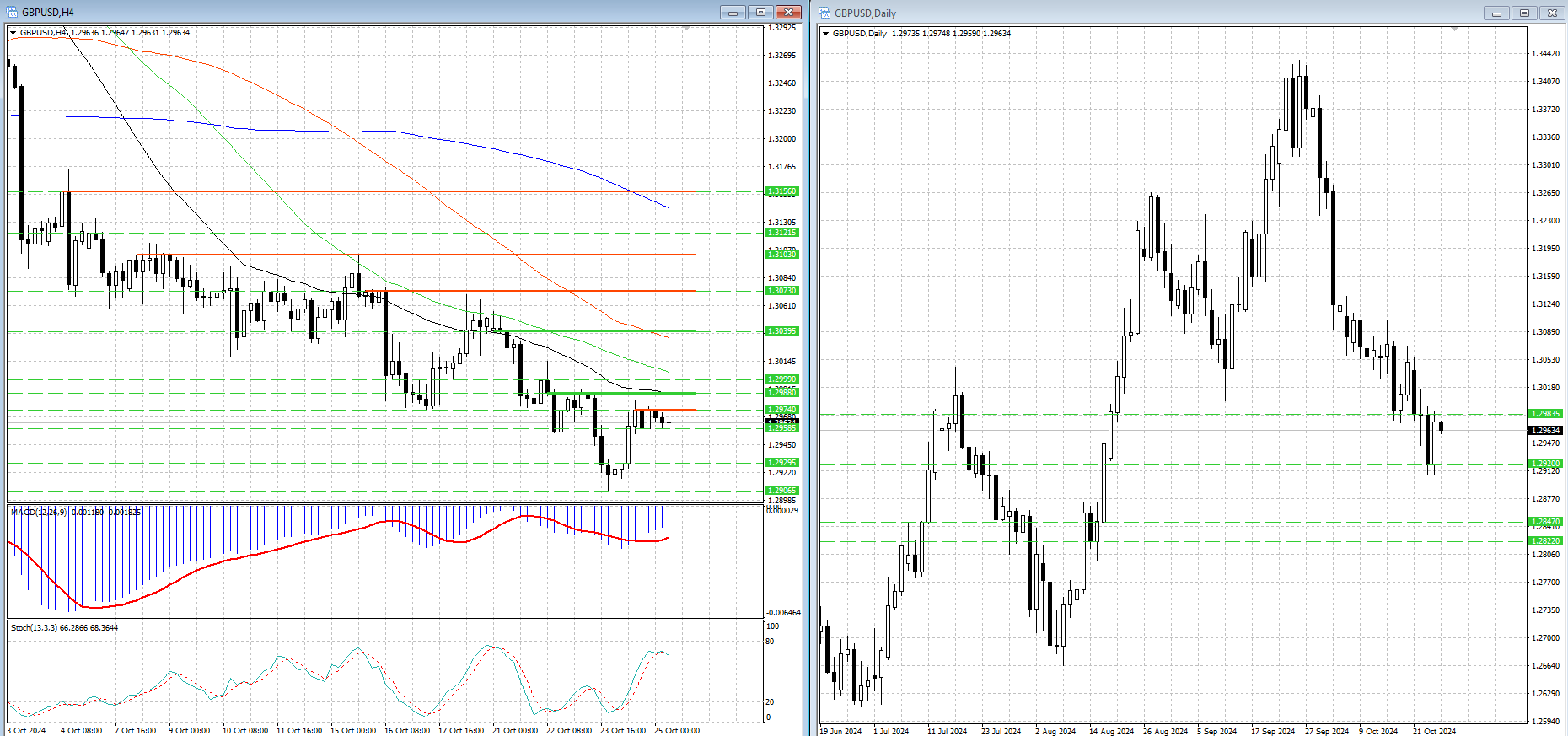Restore the GBPUSD,Daily chart window
This screenshot has width=1568, height=736.
click(x=1525, y=13)
